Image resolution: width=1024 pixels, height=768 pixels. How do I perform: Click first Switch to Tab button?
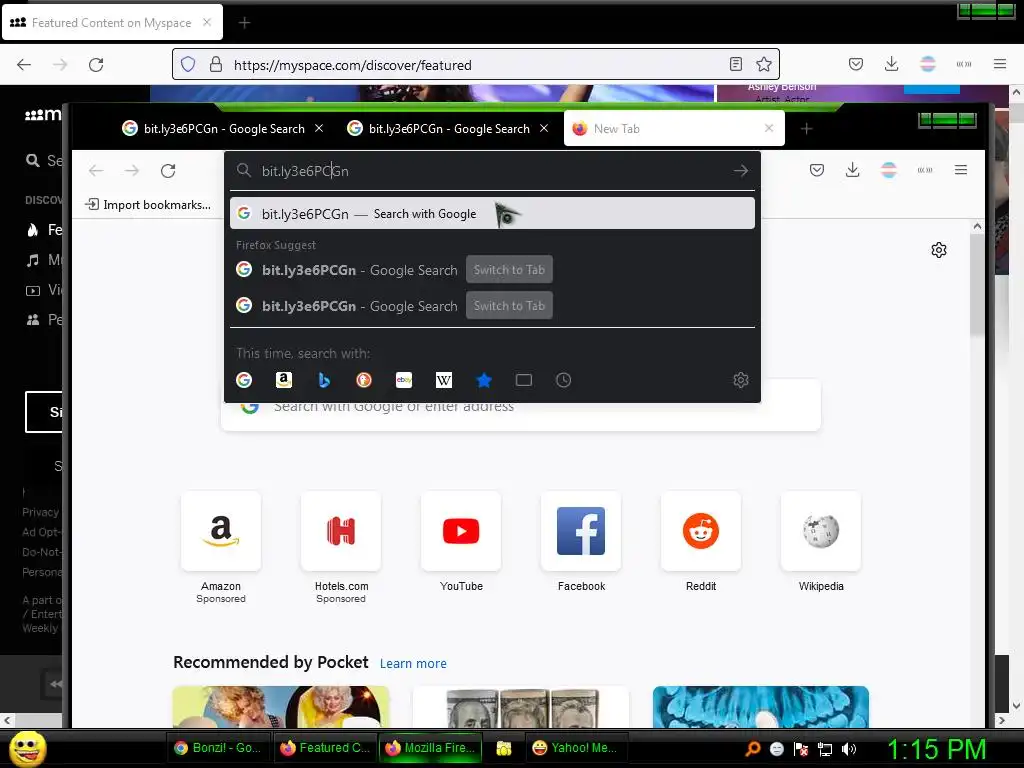(x=509, y=270)
